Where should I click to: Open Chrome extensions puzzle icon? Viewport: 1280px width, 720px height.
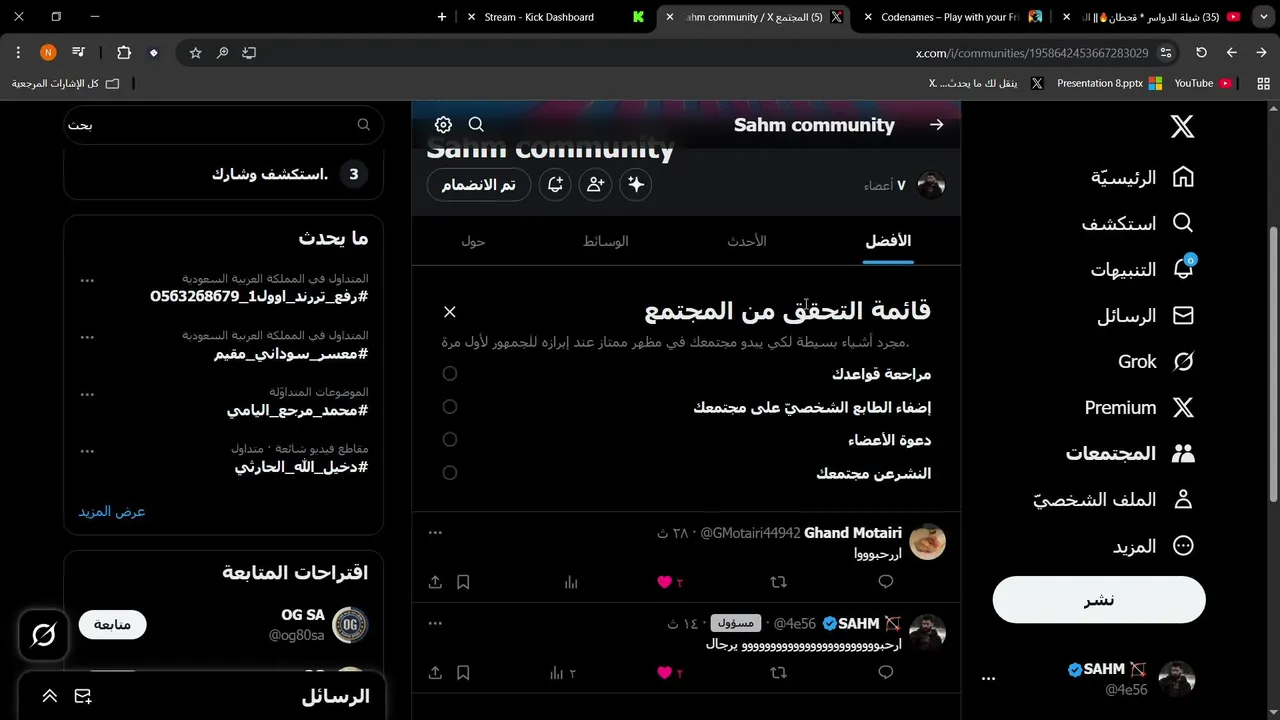pyautogui.click(x=124, y=52)
